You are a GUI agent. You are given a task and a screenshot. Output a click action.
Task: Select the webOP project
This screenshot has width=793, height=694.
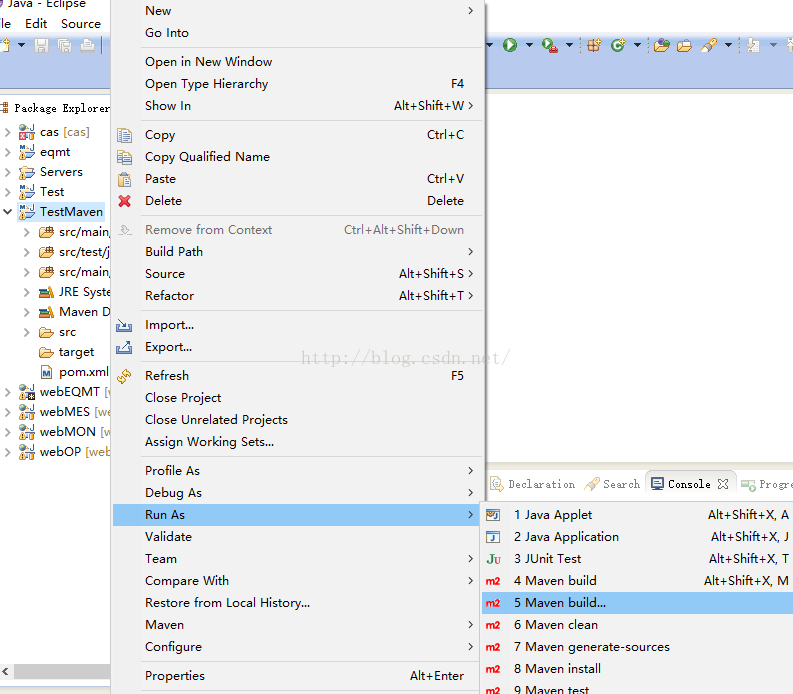coord(64,452)
